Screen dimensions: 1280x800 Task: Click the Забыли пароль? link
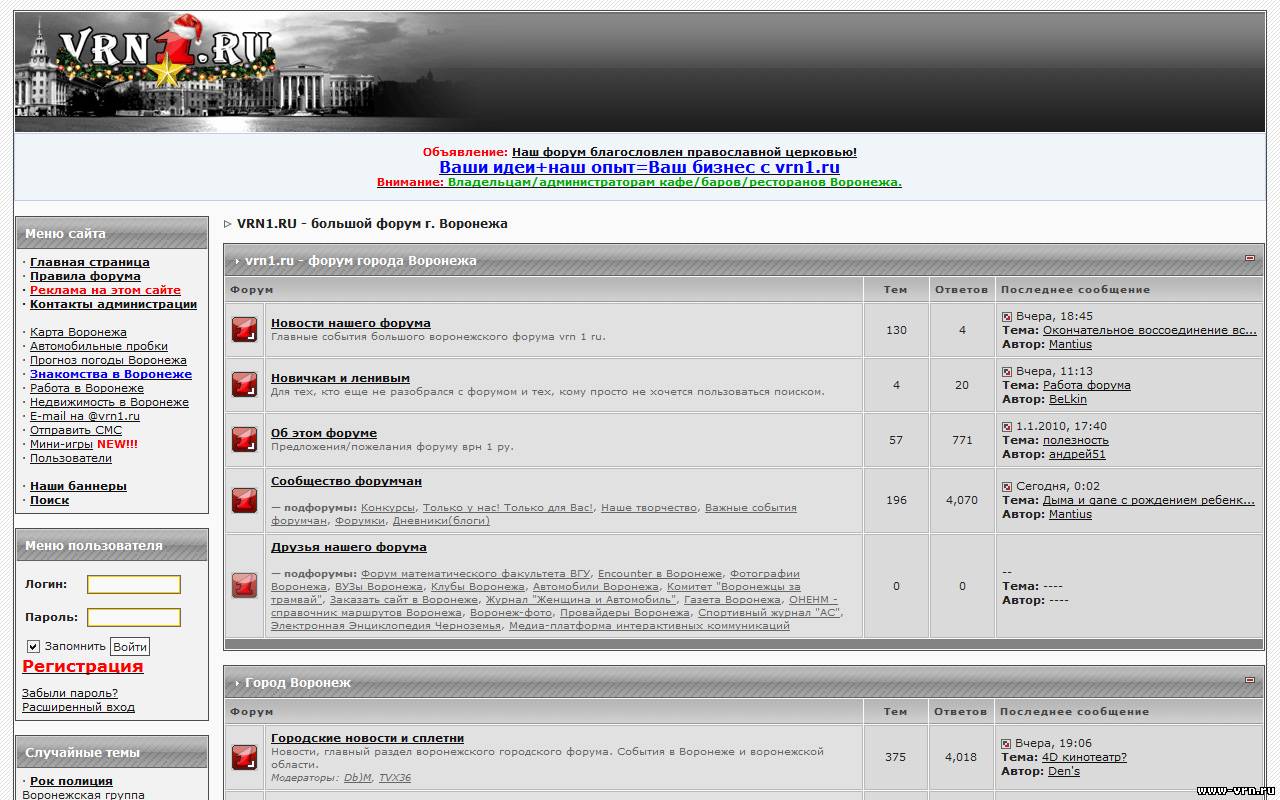pyautogui.click(x=70, y=693)
